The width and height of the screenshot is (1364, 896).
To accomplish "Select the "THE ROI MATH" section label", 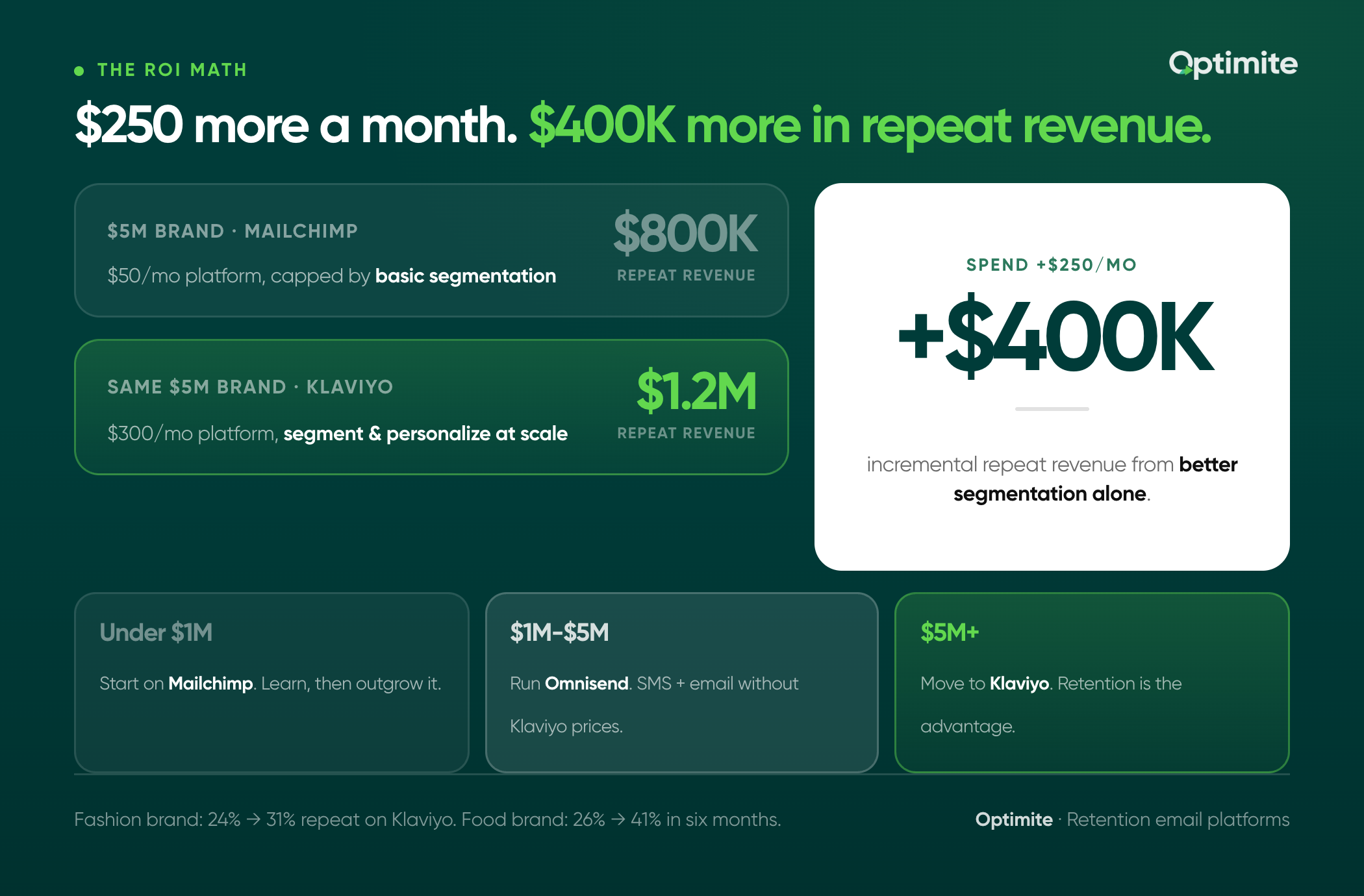I will [x=172, y=70].
